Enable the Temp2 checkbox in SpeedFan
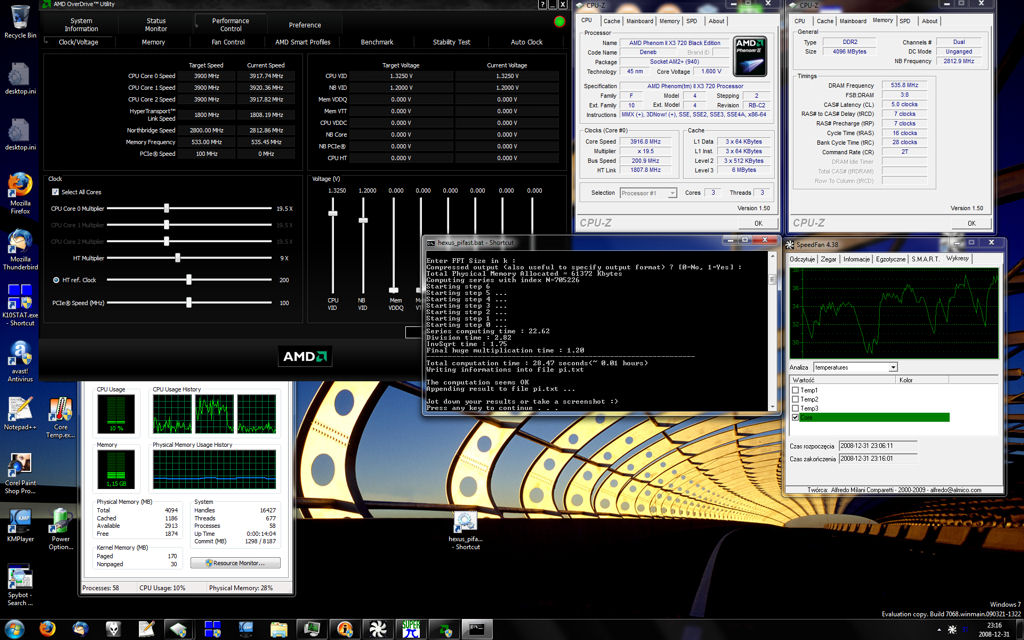The width and height of the screenshot is (1024, 640). 795,399
